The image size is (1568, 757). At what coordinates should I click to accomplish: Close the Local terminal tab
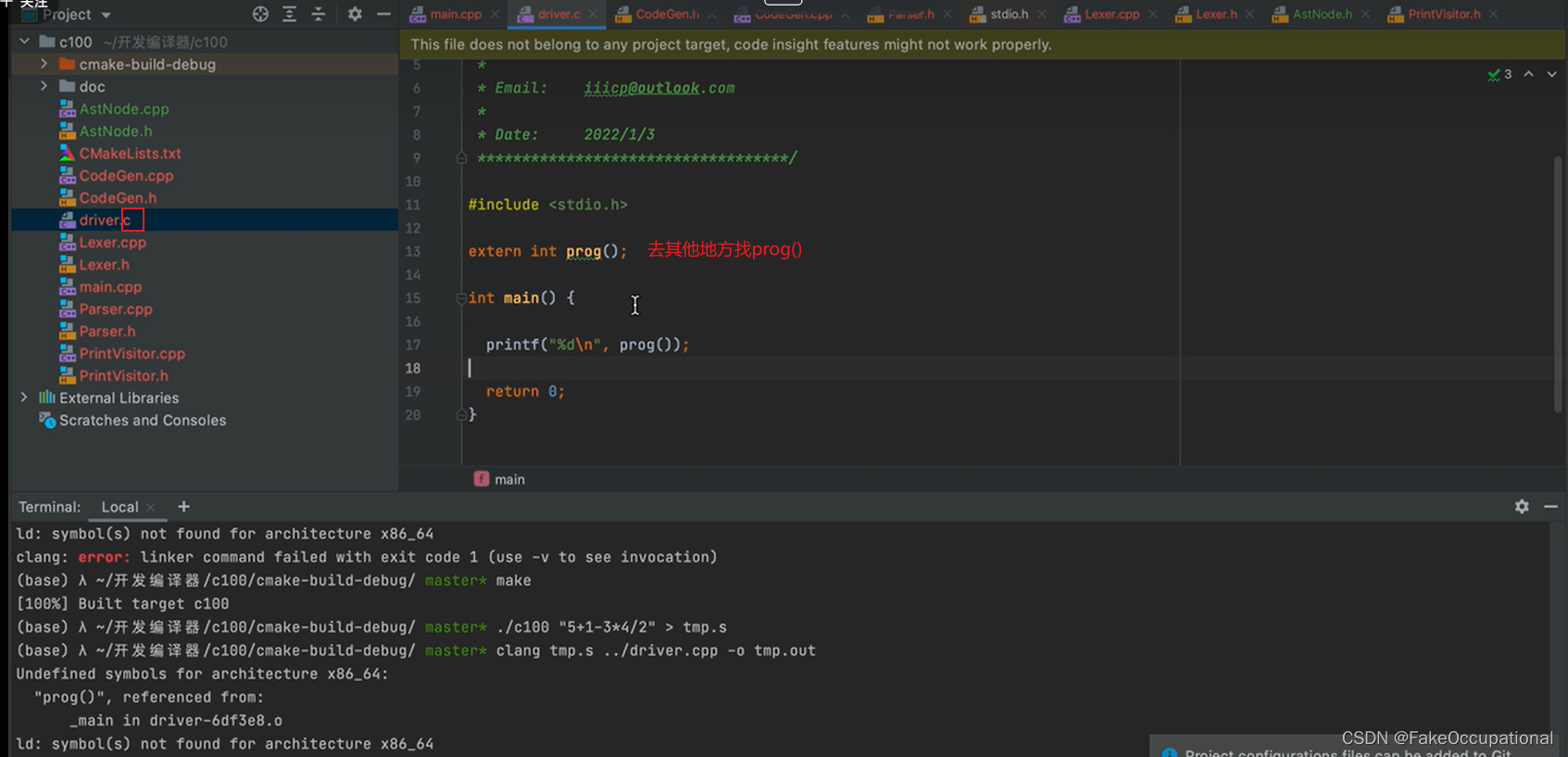tap(151, 507)
